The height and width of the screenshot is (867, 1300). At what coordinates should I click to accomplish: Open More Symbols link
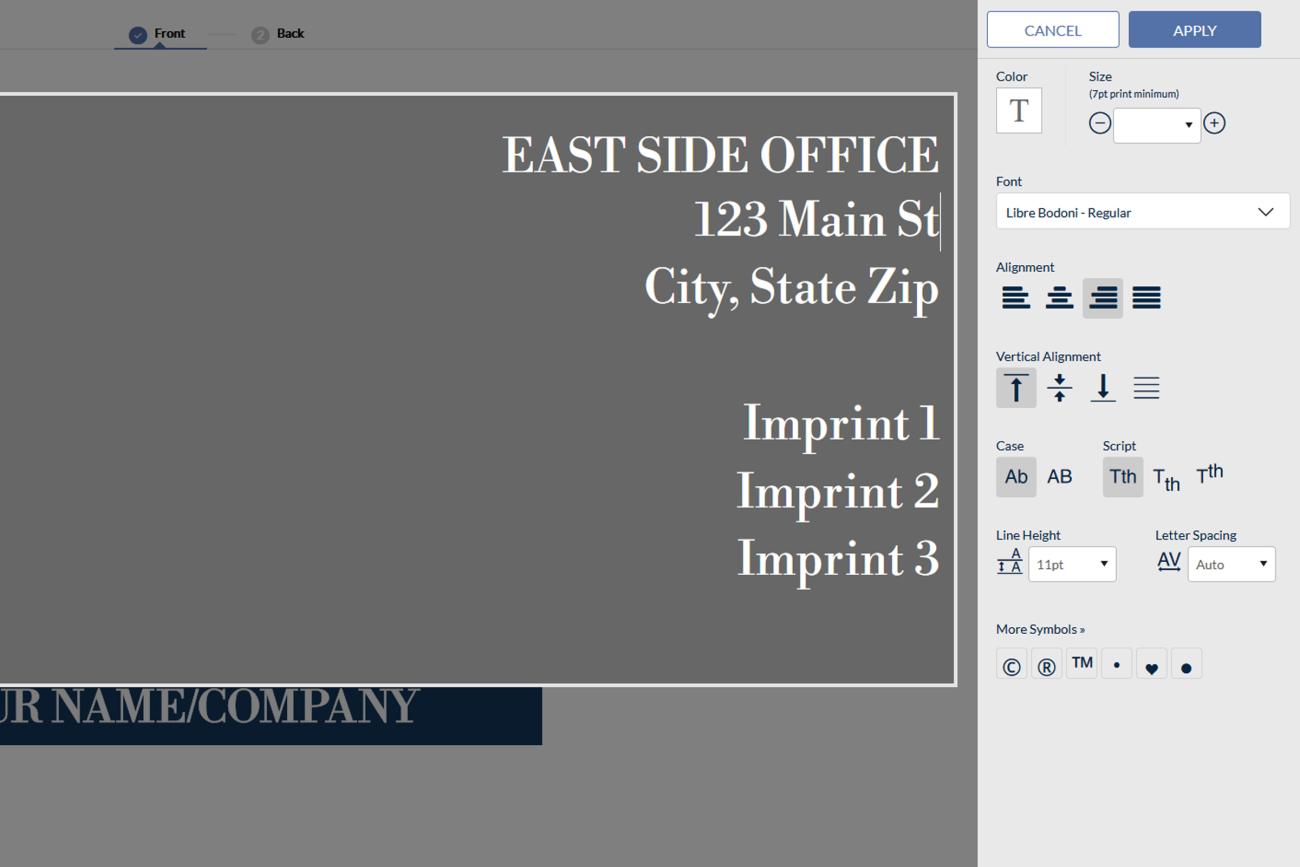click(x=1040, y=629)
